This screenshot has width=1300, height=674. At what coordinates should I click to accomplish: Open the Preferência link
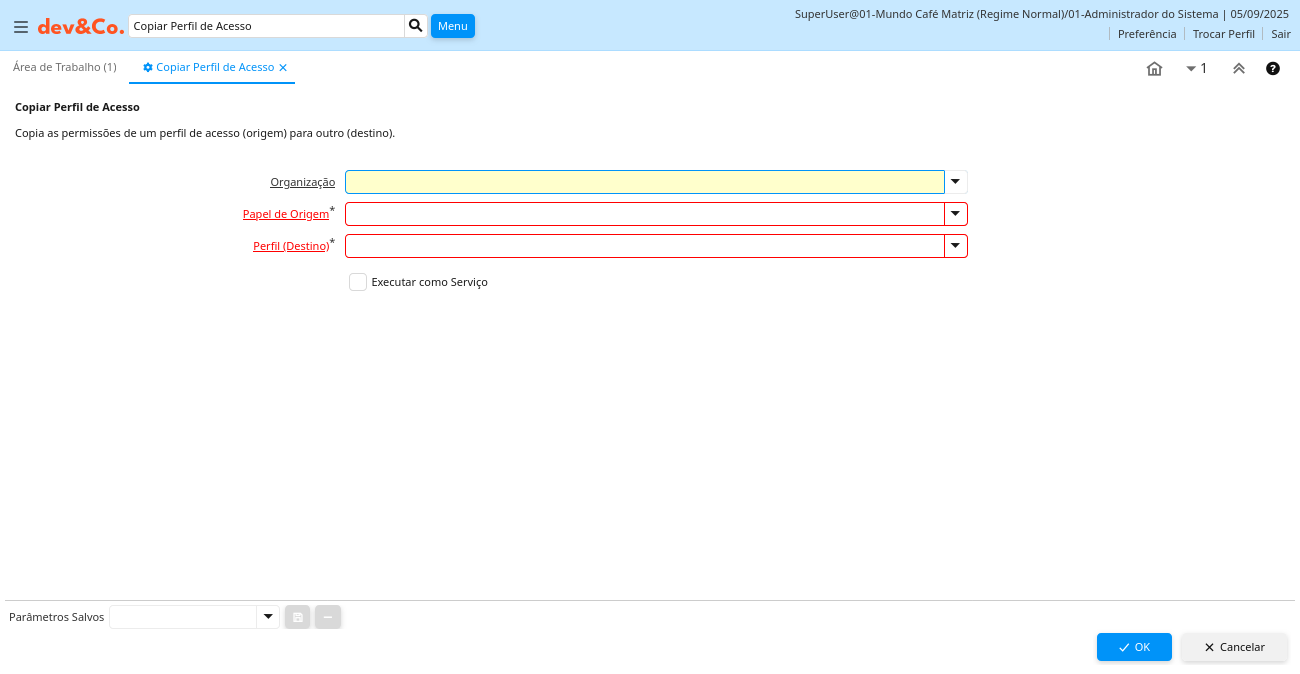pos(1146,34)
